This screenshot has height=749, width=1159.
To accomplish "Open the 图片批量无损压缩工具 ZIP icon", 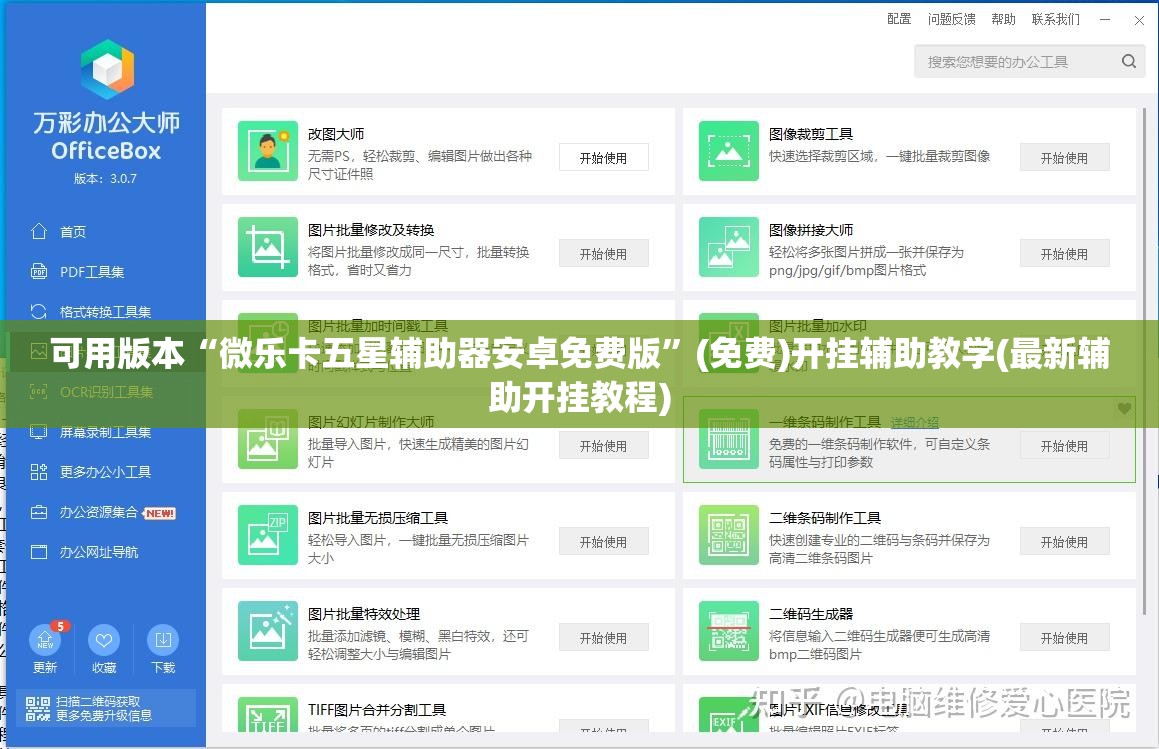I will tap(268, 535).
